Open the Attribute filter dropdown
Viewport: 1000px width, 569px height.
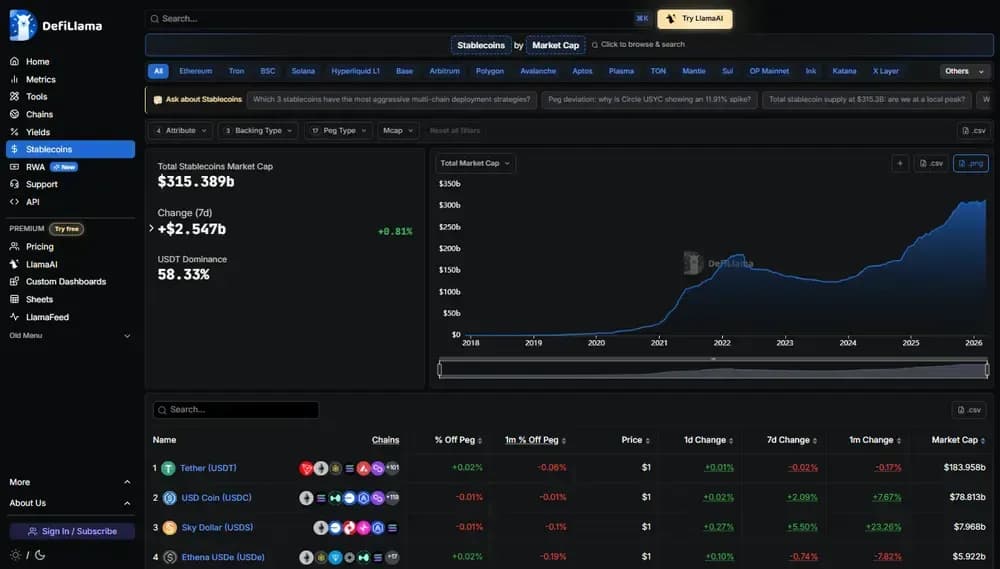tap(180, 131)
